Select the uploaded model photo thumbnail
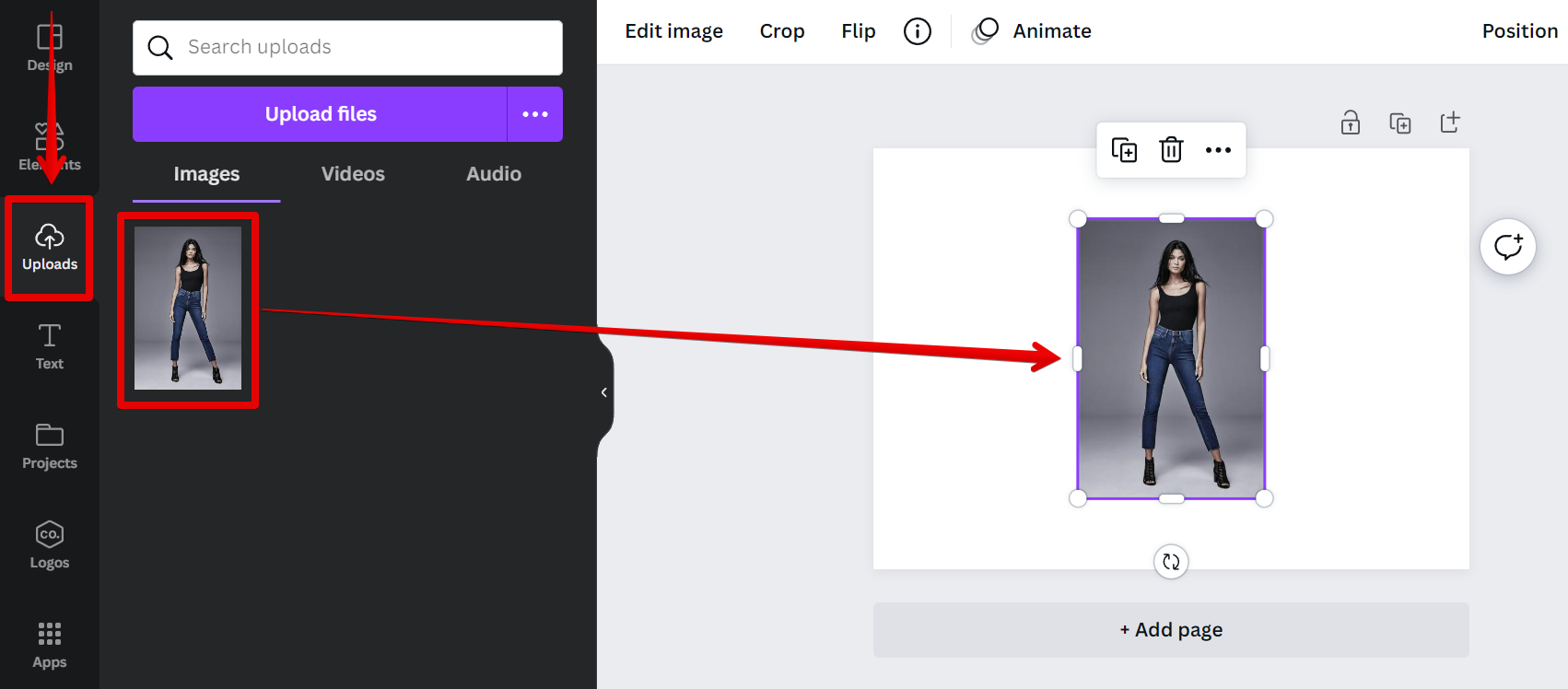Screen dimensions: 1568x689 (x=188, y=309)
